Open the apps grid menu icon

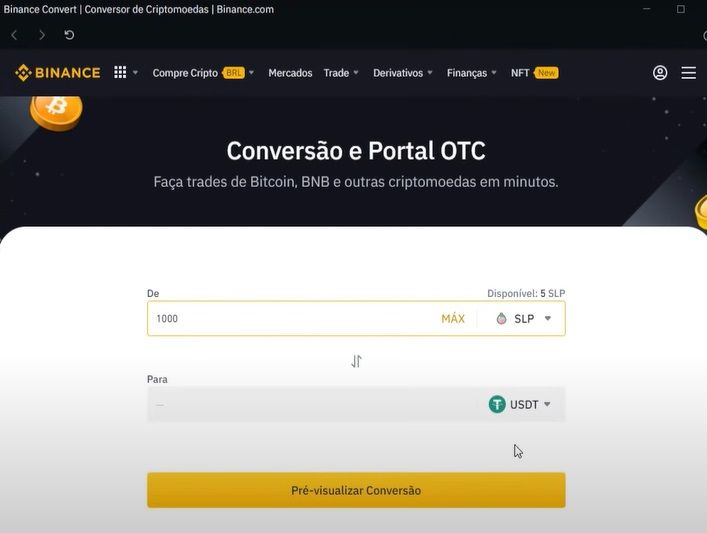coord(120,73)
